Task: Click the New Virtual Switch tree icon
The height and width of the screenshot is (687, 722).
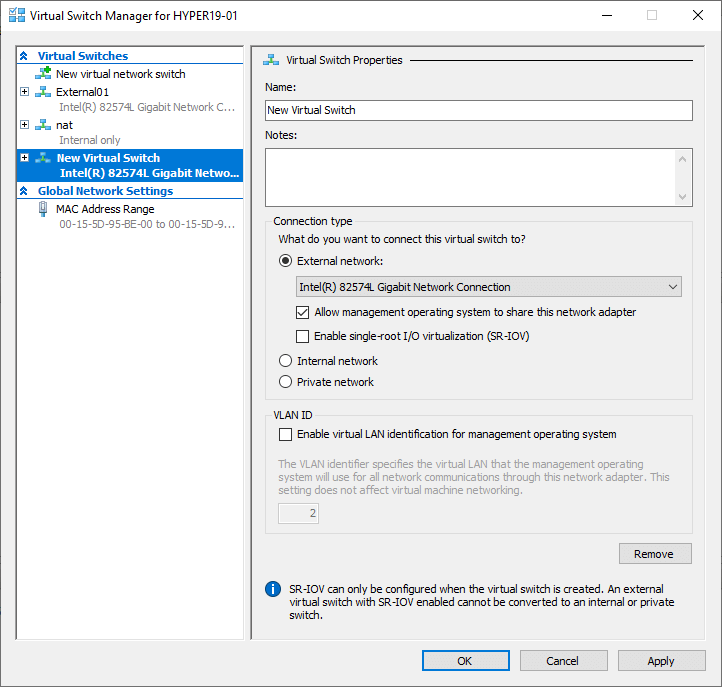Action: point(43,158)
